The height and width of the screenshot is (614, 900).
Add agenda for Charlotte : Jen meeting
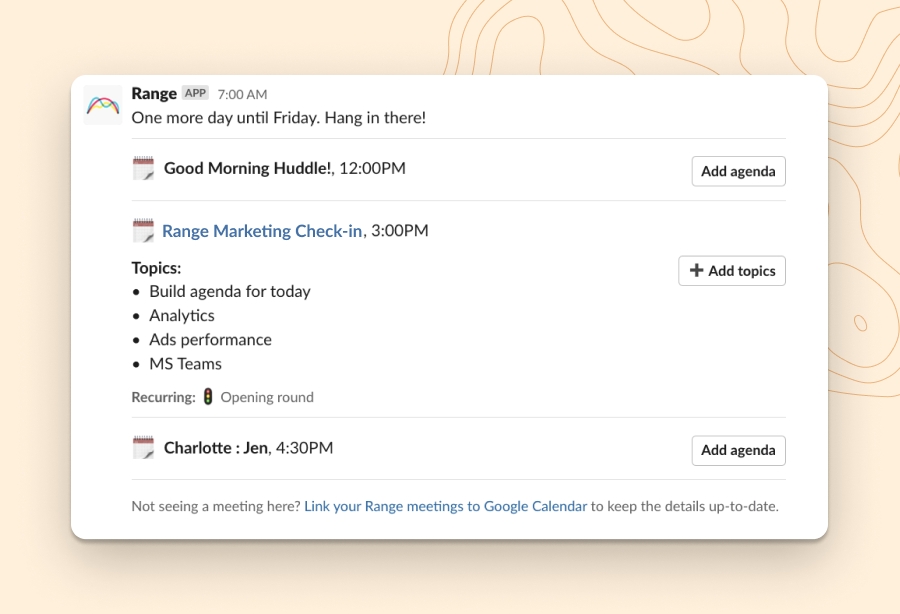tap(738, 450)
